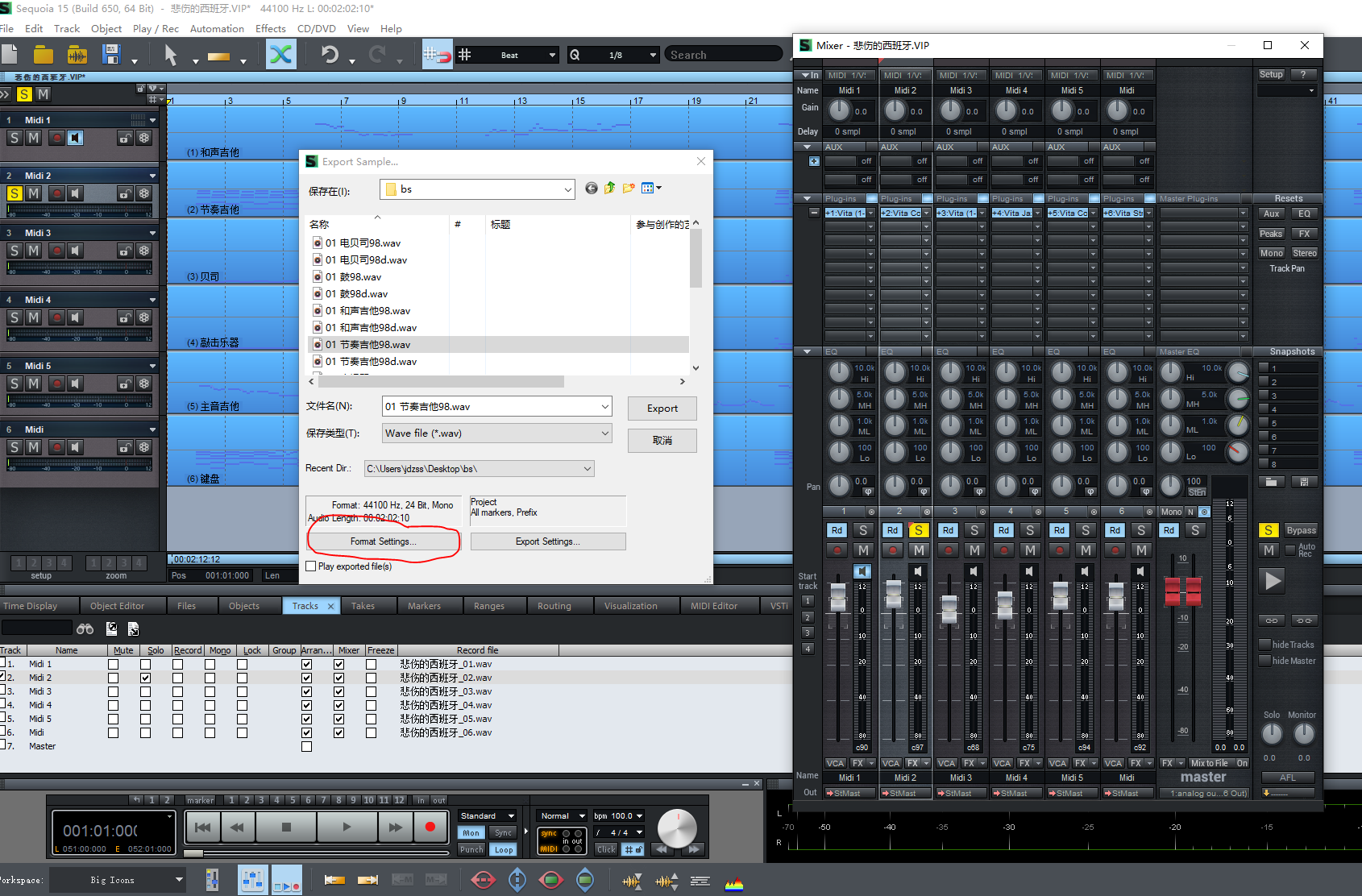Click the red Record button in the transport
The image size is (1362, 896).
click(430, 827)
